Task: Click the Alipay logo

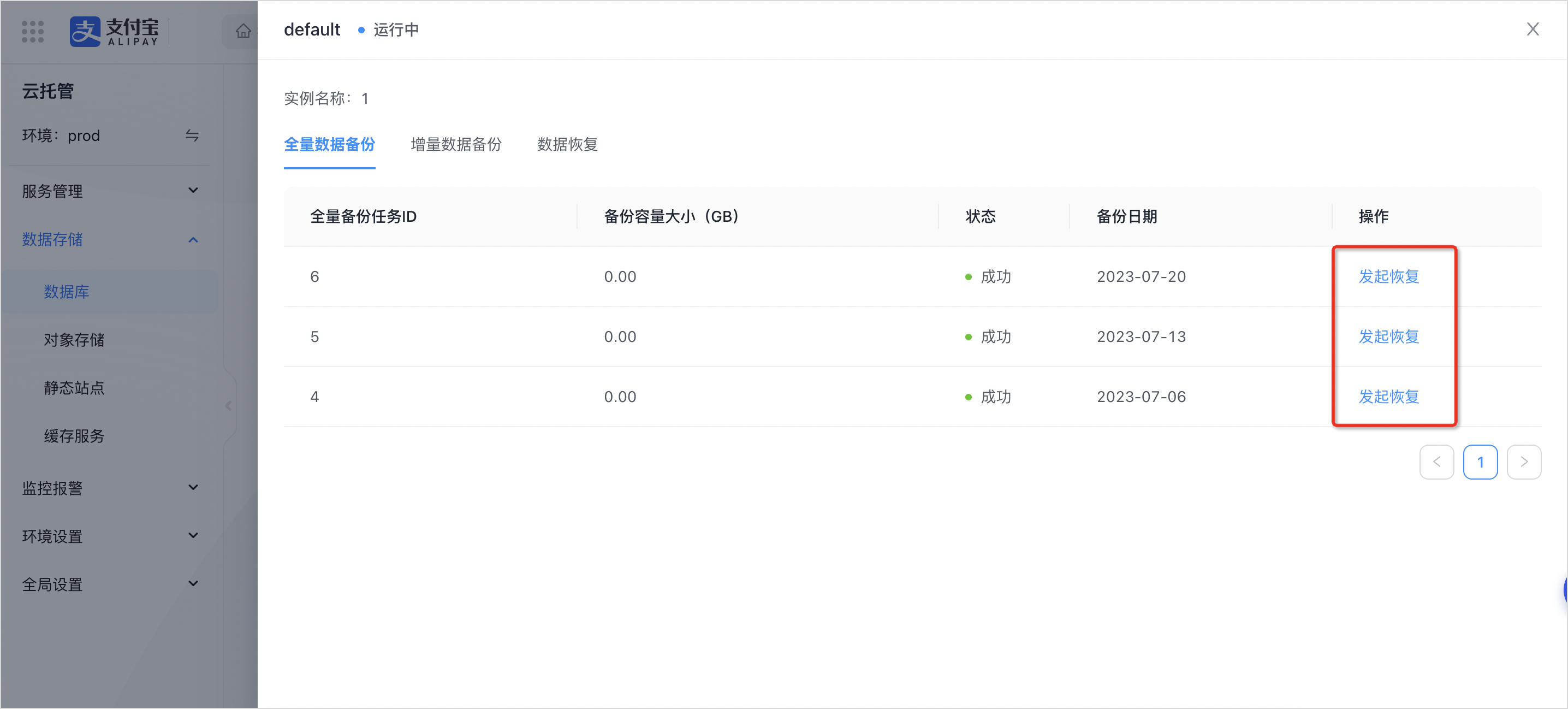Action: pyautogui.click(x=115, y=31)
